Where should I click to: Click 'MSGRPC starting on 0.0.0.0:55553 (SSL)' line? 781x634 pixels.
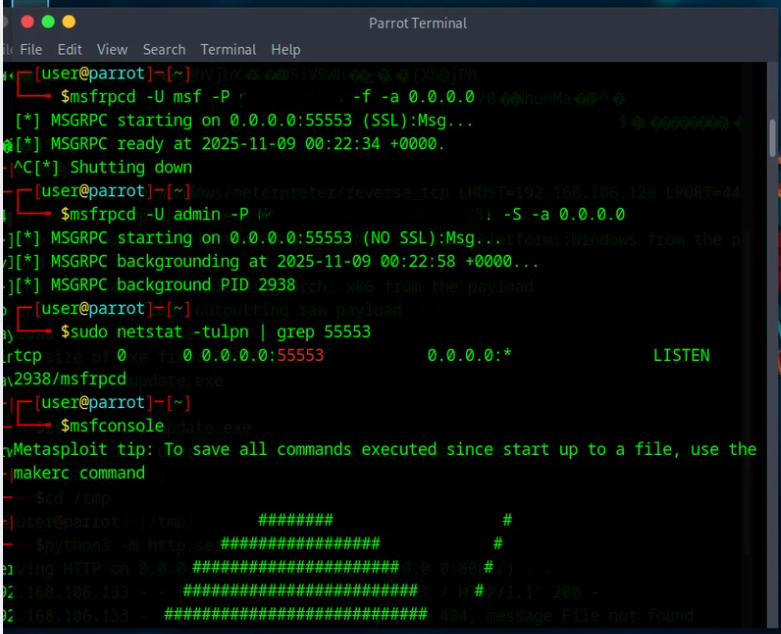point(244,121)
